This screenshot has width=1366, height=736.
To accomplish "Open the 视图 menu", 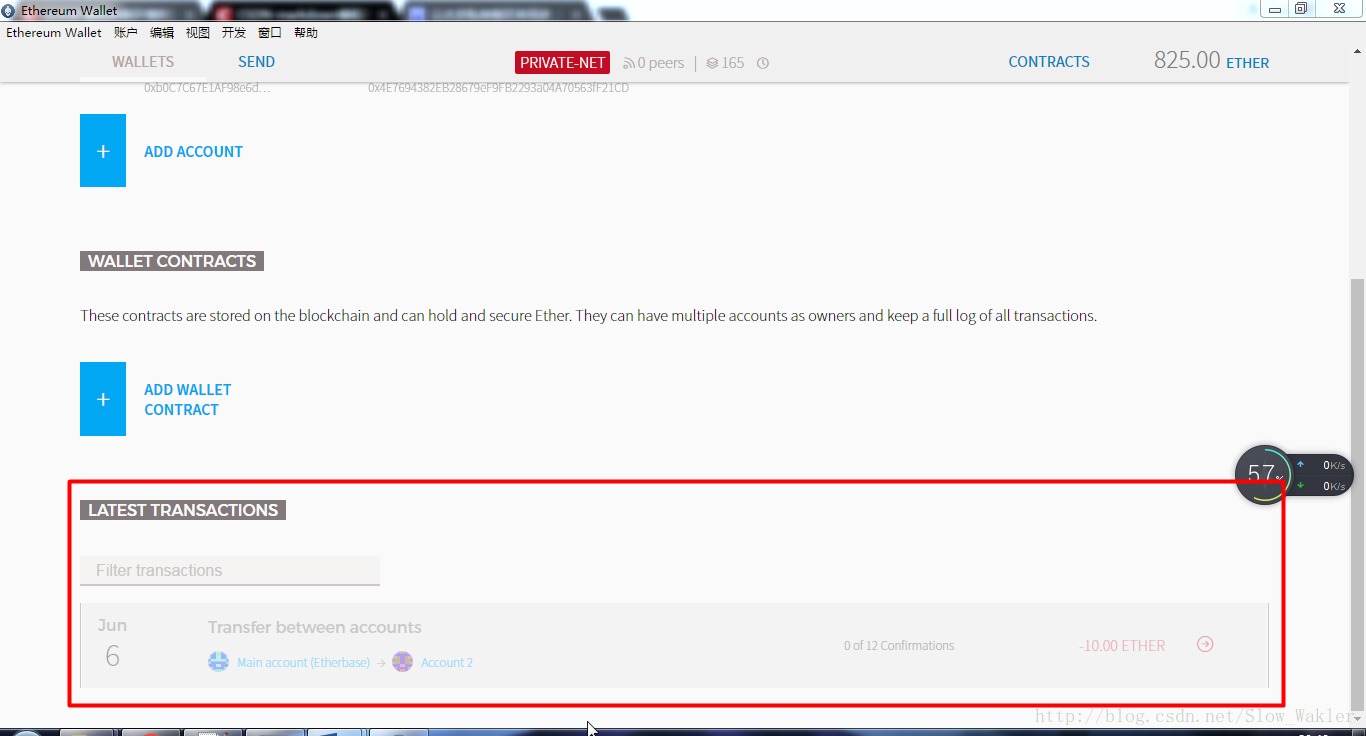I will pos(198,33).
